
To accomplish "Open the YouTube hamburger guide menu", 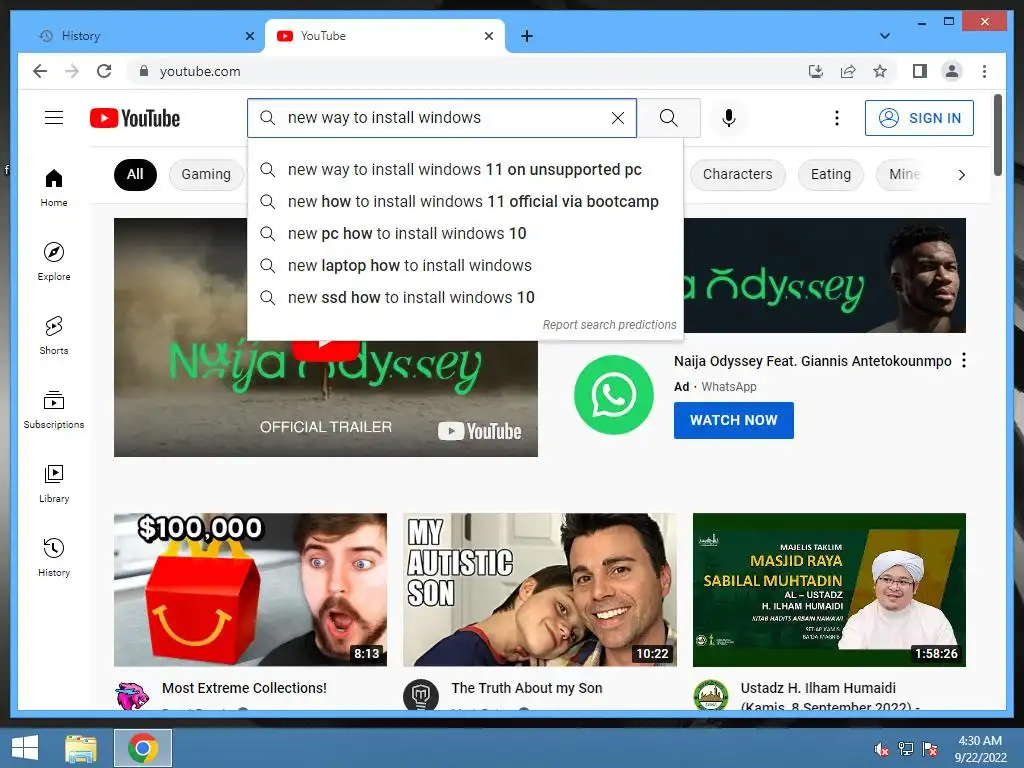I will tap(54, 118).
